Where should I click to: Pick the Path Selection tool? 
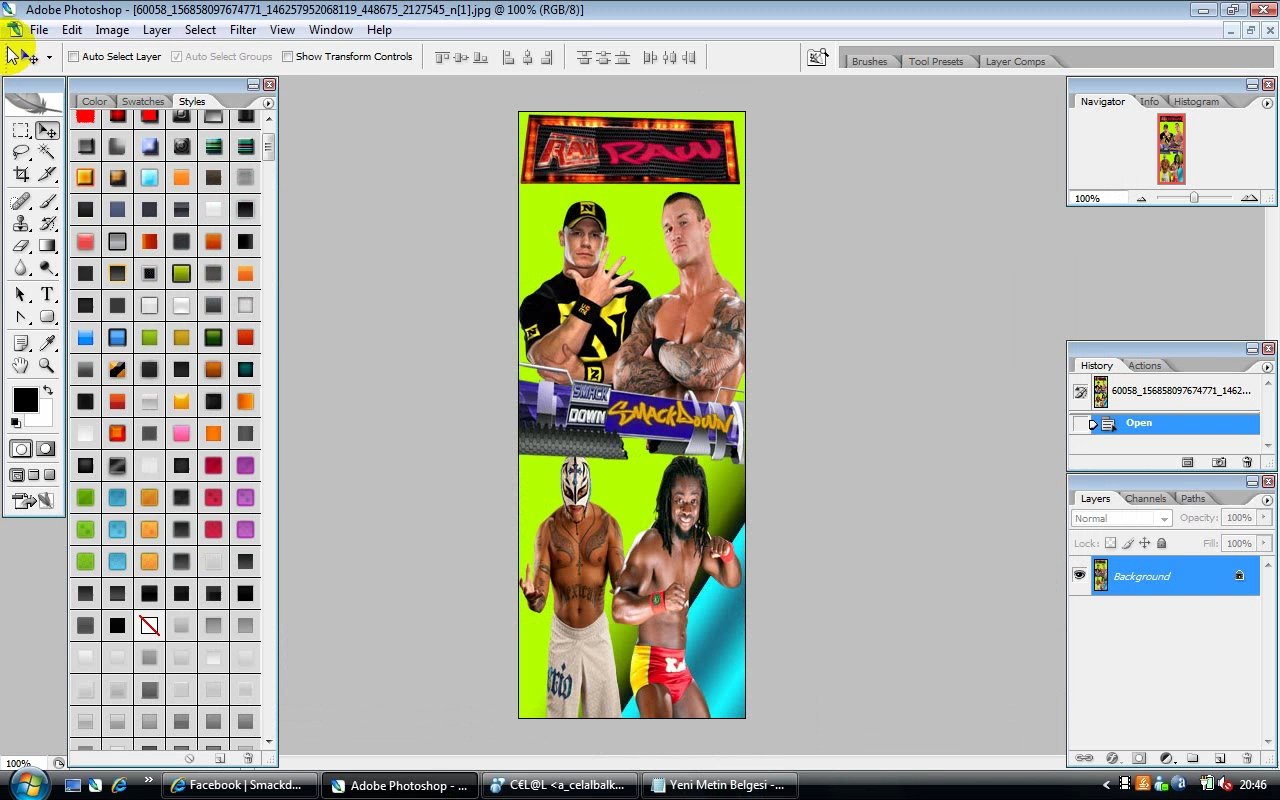pyautogui.click(x=21, y=295)
